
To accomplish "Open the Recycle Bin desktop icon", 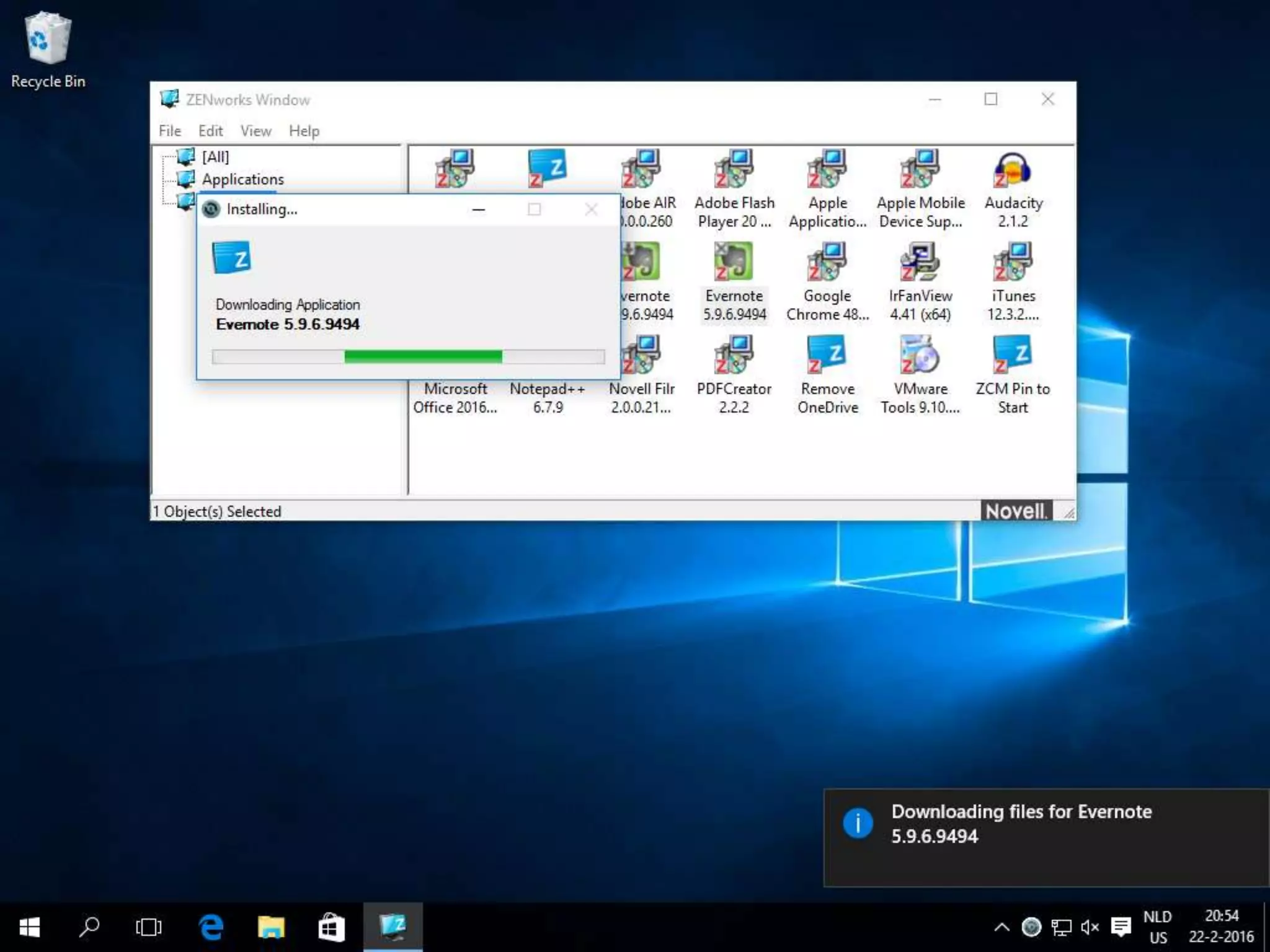I will pos(48,51).
